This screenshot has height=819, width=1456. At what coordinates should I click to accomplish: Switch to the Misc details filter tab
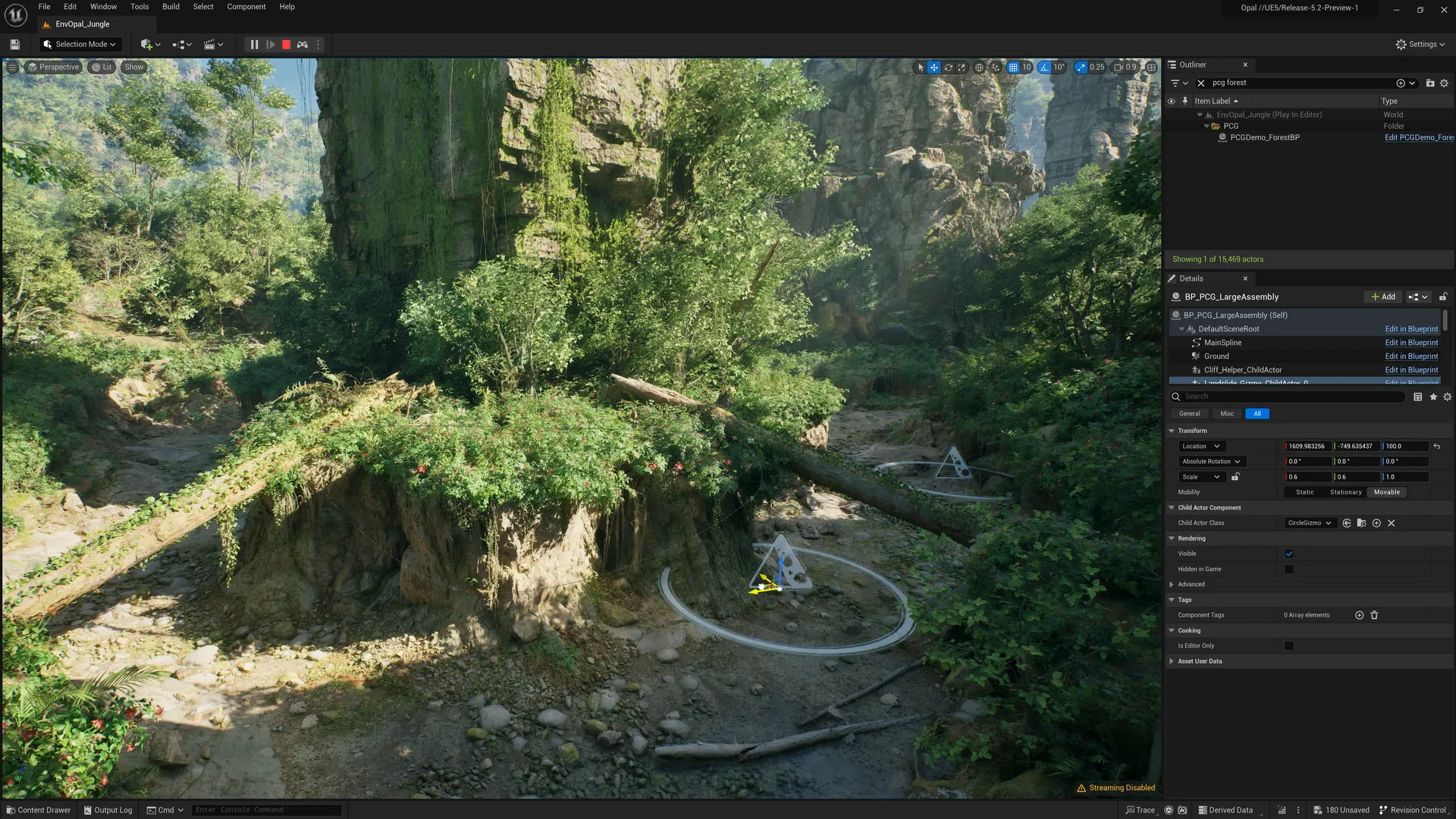pyautogui.click(x=1226, y=413)
